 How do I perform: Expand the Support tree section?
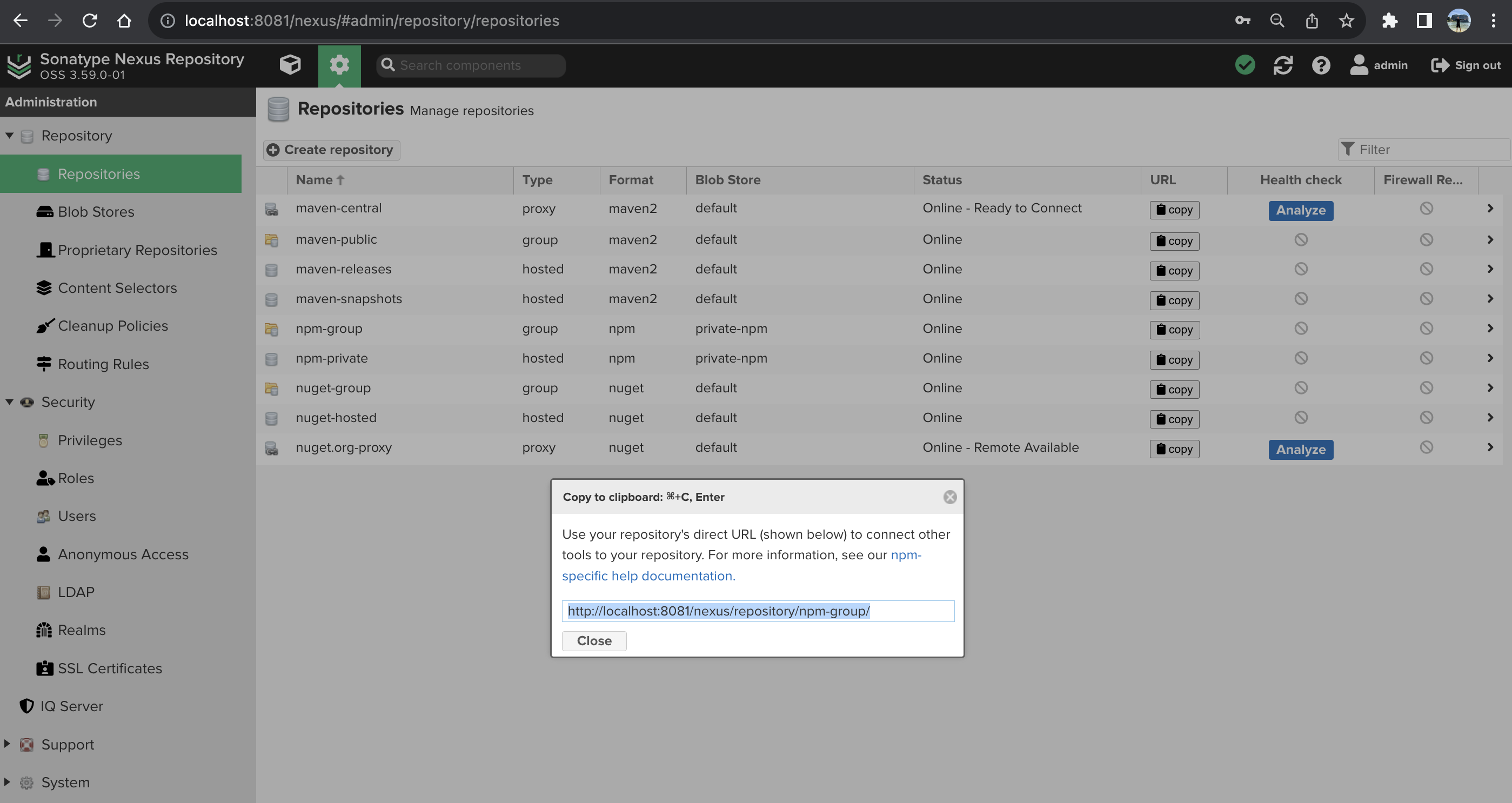click(x=7, y=744)
